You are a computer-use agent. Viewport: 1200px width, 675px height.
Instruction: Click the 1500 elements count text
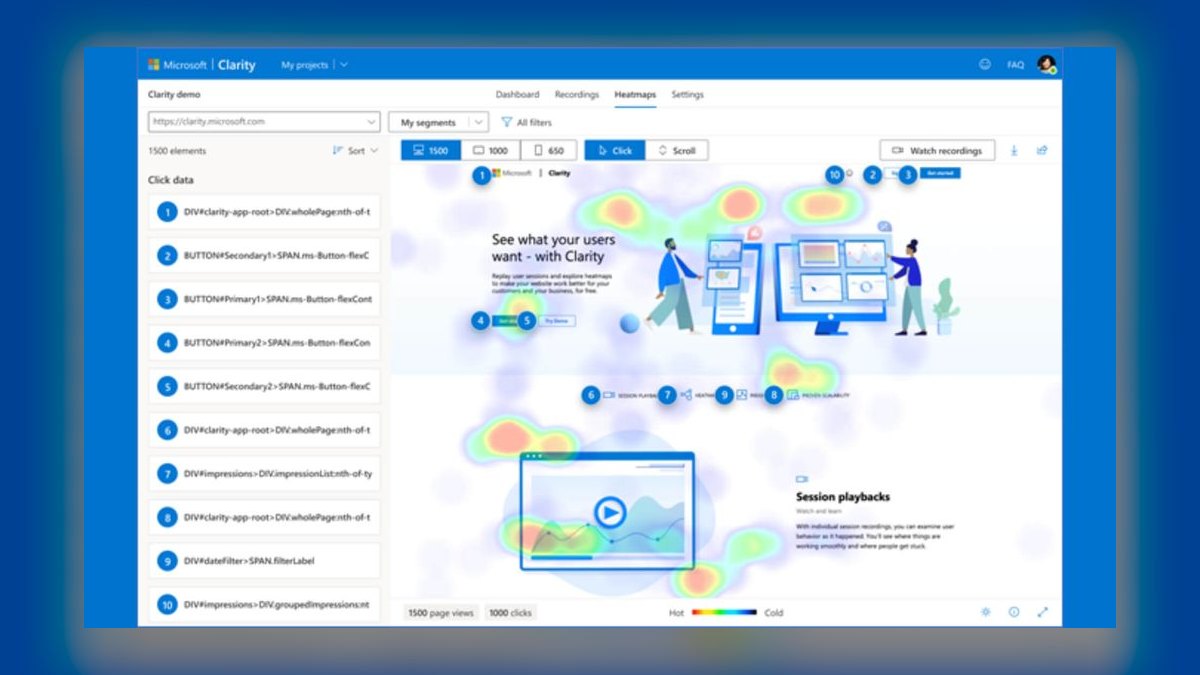pyautogui.click(x=177, y=151)
